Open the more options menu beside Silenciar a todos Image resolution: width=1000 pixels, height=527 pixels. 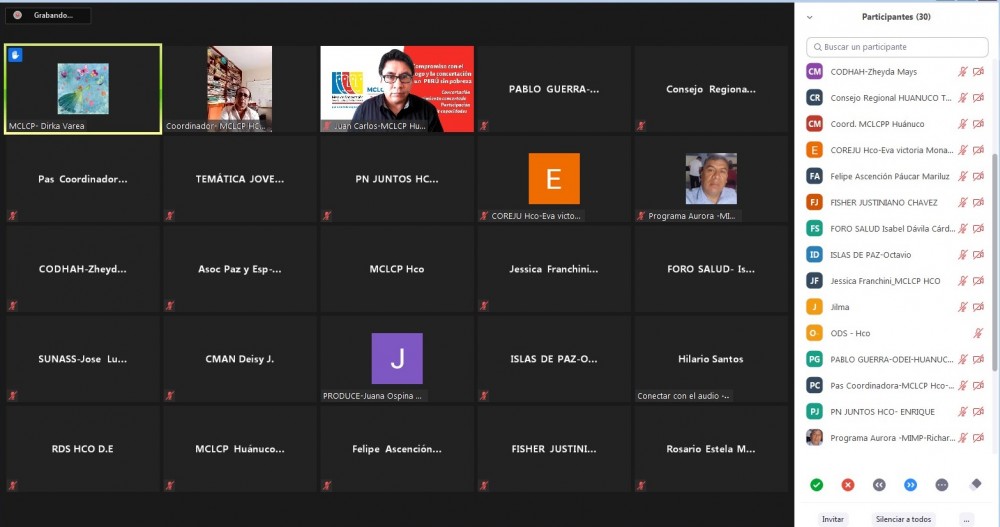[965, 519]
